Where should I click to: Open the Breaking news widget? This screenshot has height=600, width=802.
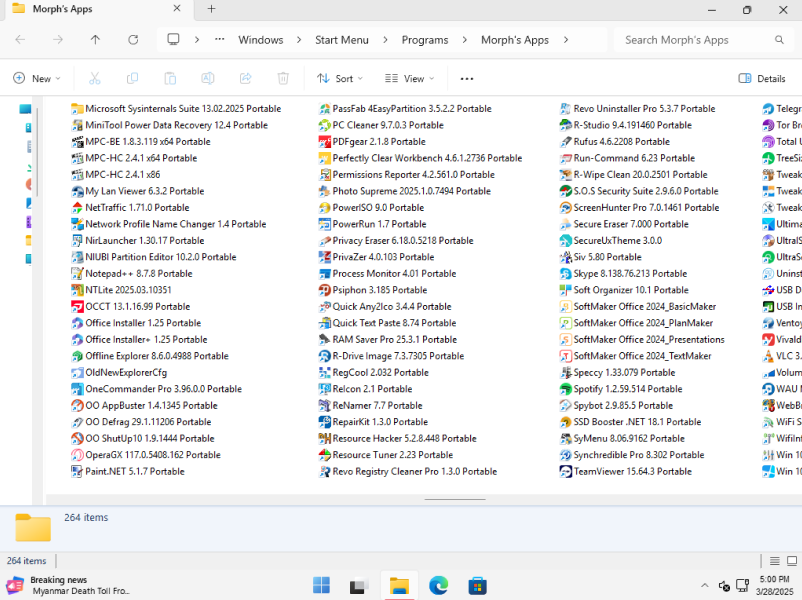(x=69, y=585)
